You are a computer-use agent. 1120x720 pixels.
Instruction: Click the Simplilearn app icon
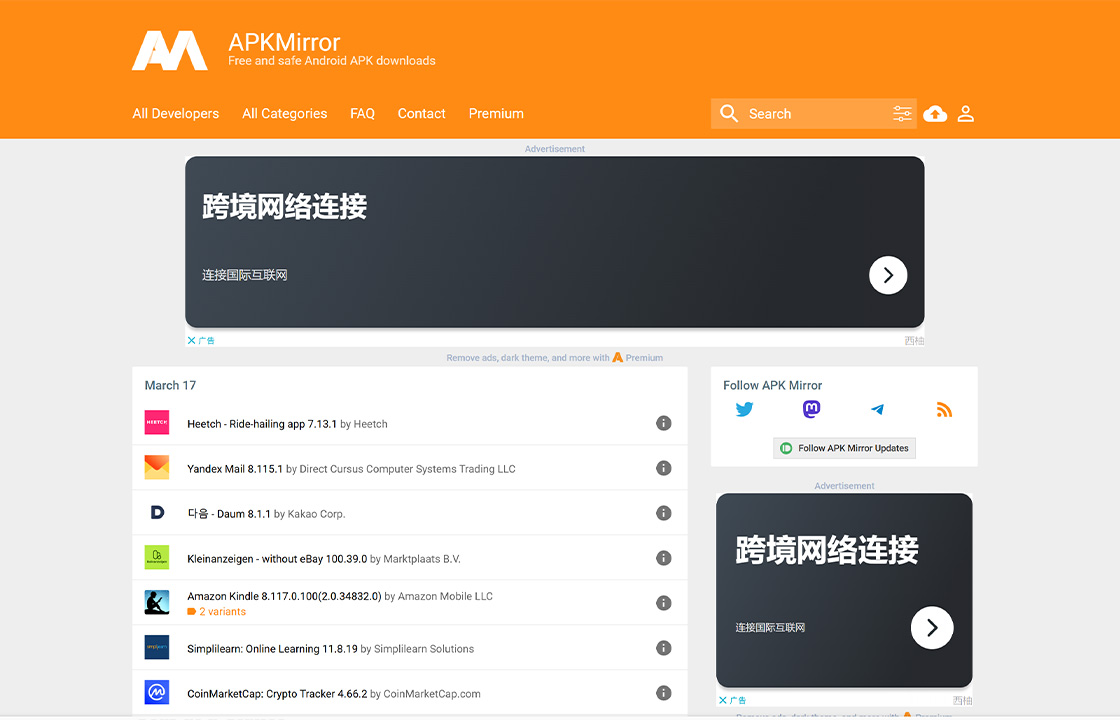click(x=157, y=648)
